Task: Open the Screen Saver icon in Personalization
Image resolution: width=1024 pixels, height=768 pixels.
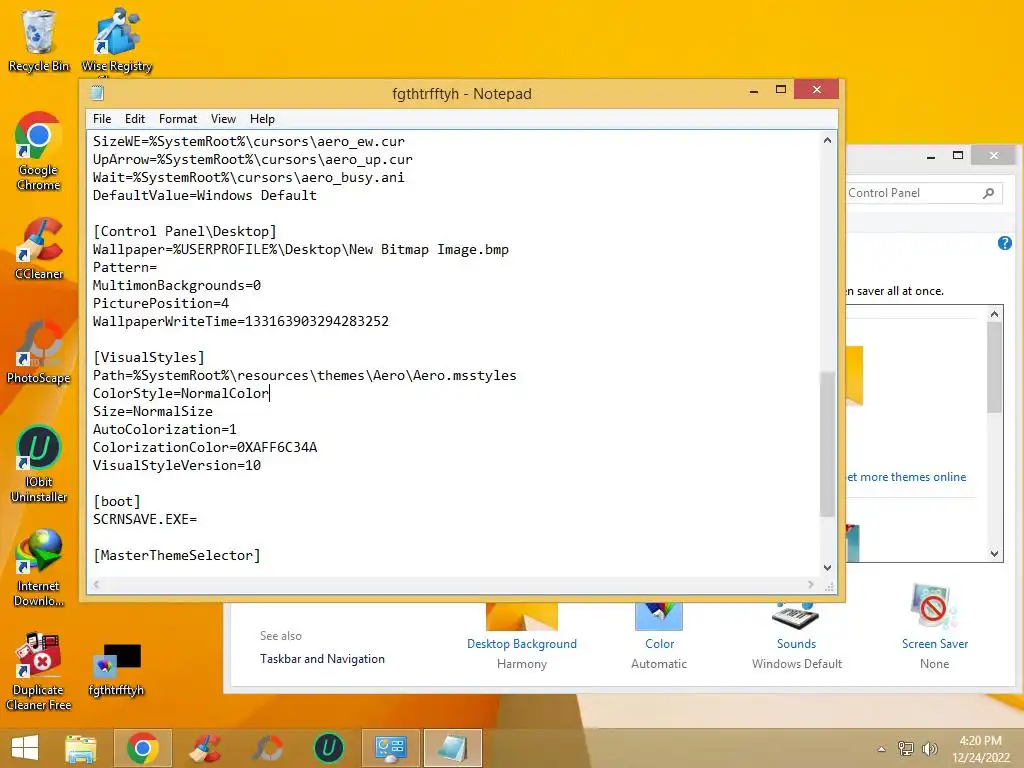Action: (x=934, y=607)
